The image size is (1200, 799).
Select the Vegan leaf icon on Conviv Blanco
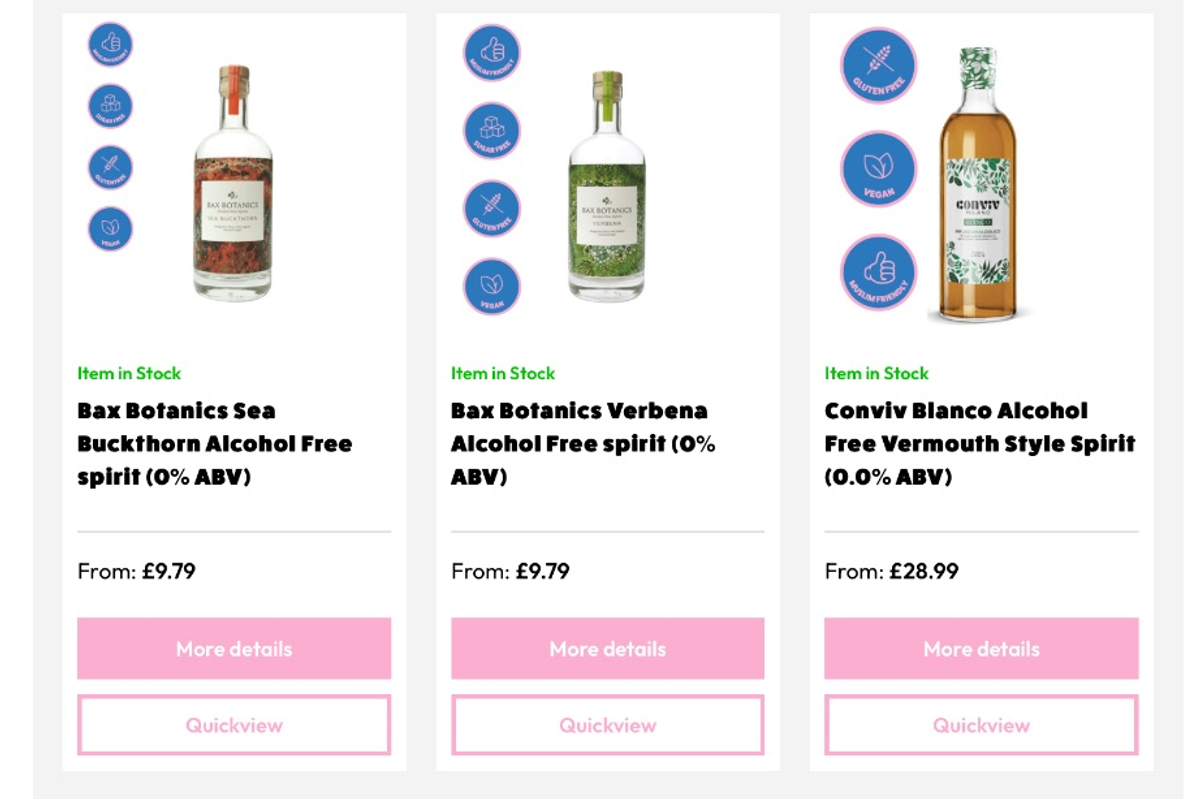click(877, 170)
